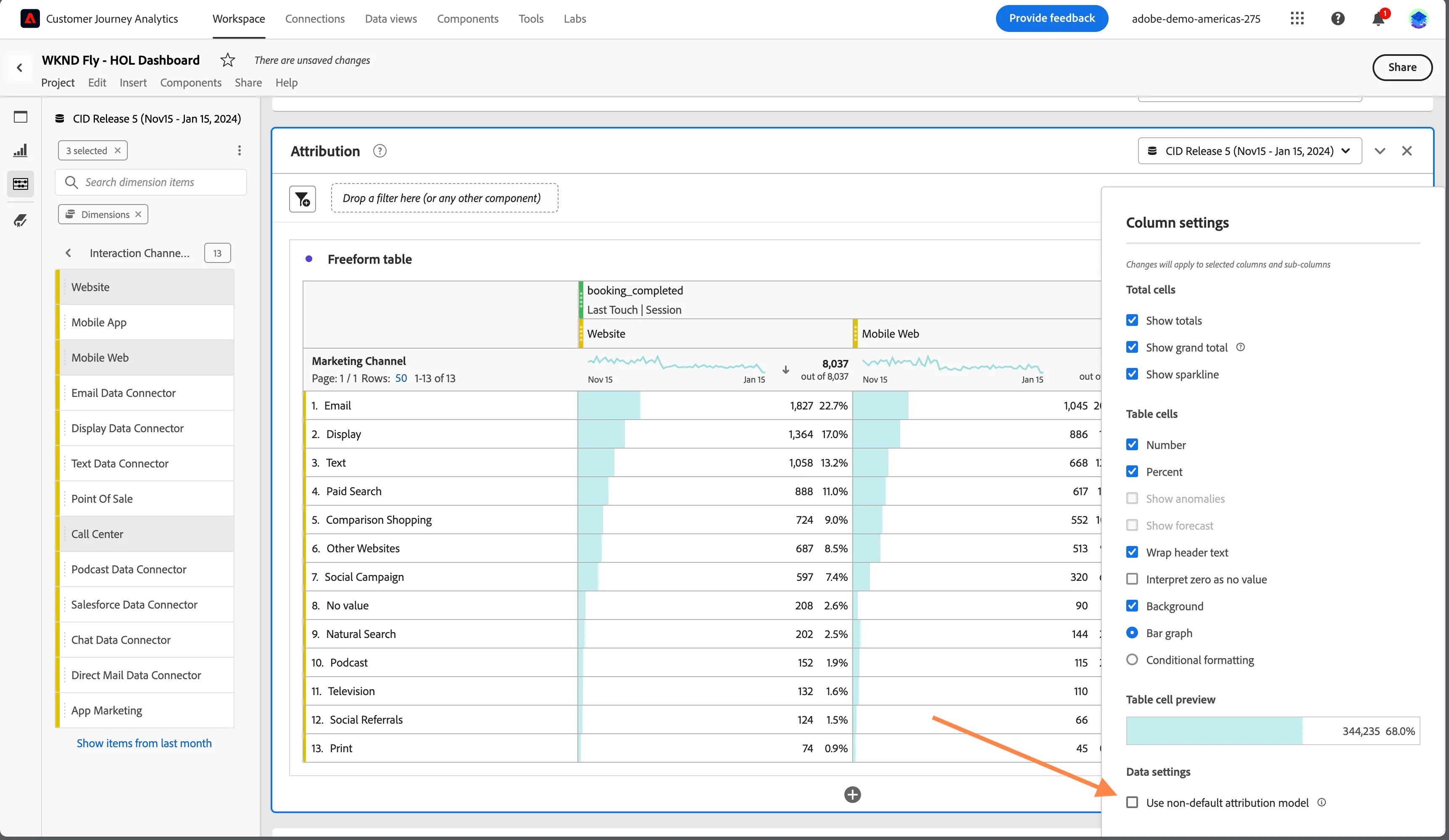This screenshot has width=1449, height=840.
Task: Click the add filter funnel icon
Action: tap(303, 199)
